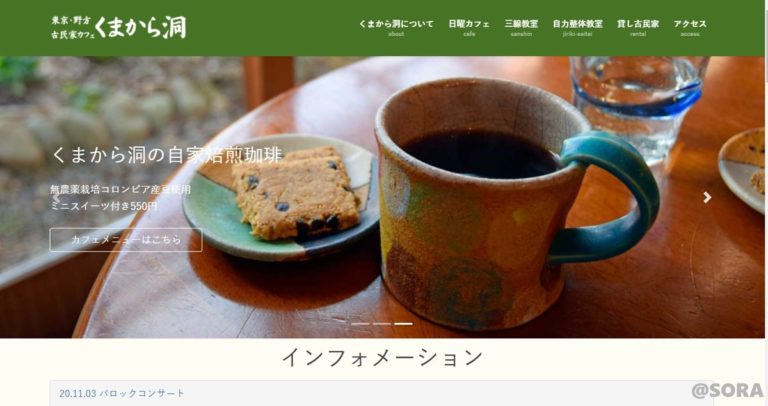Viewport: 768px width, 406px height.
Task: Navigate to 三線教室 sanshin page
Action: tap(521, 27)
